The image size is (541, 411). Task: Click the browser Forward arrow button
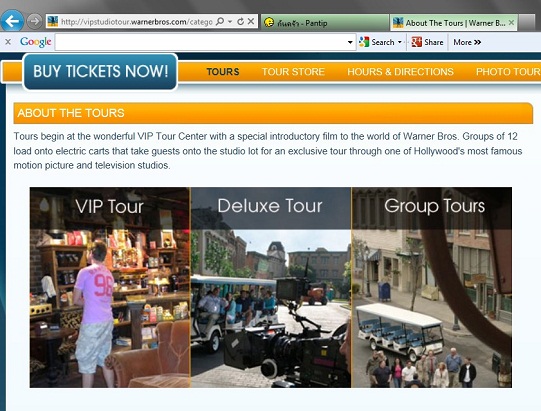pyautogui.click(x=34, y=21)
